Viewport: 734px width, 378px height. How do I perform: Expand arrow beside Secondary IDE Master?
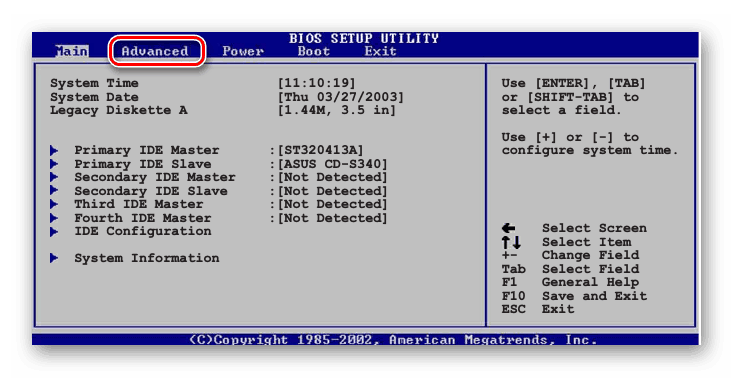54,177
